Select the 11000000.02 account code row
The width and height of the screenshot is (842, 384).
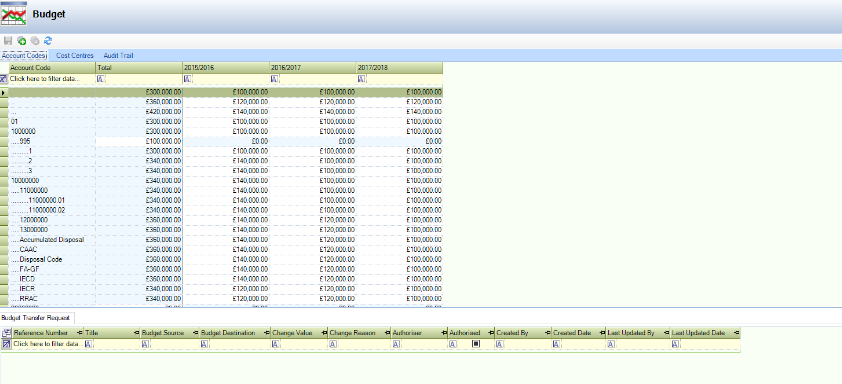(52, 210)
